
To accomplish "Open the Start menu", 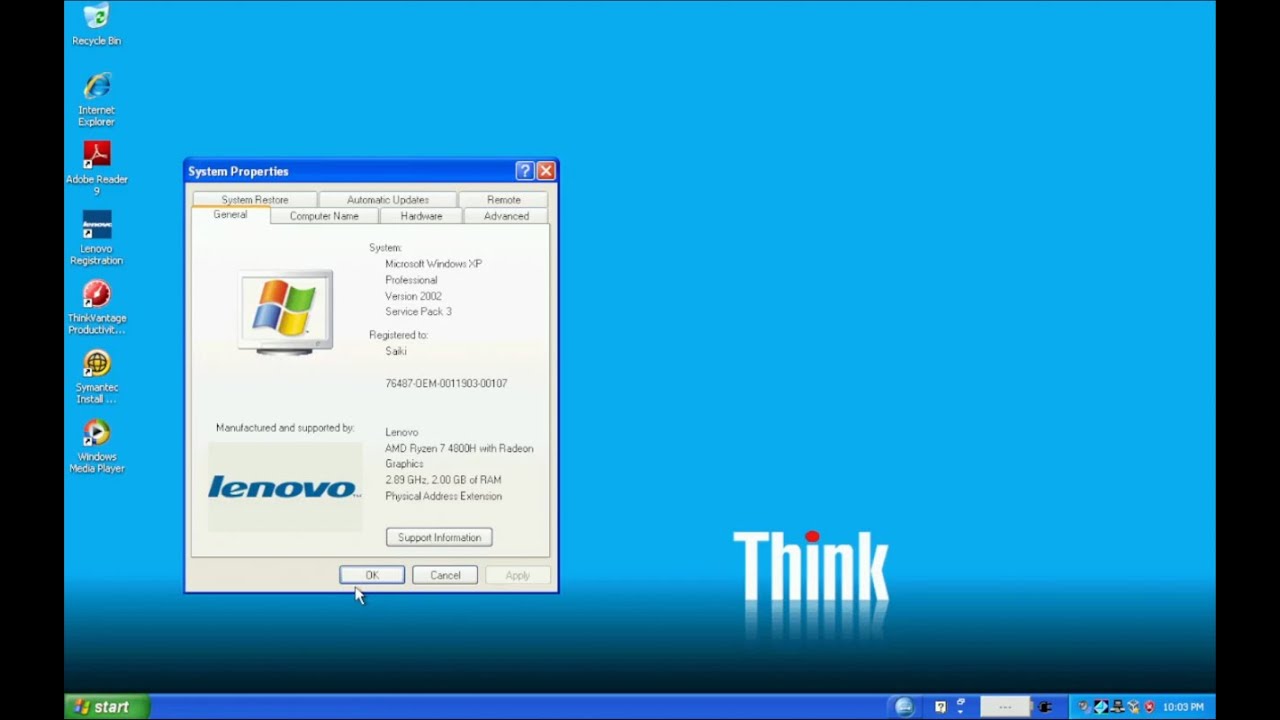I will pyautogui.click(x=107, y=707).
